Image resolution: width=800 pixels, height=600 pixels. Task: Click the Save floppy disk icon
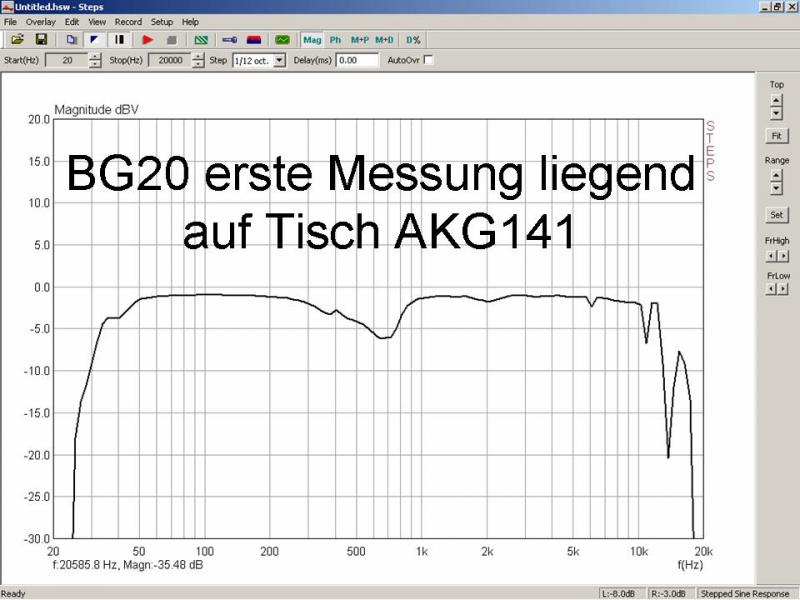click(x=41, y=40)
